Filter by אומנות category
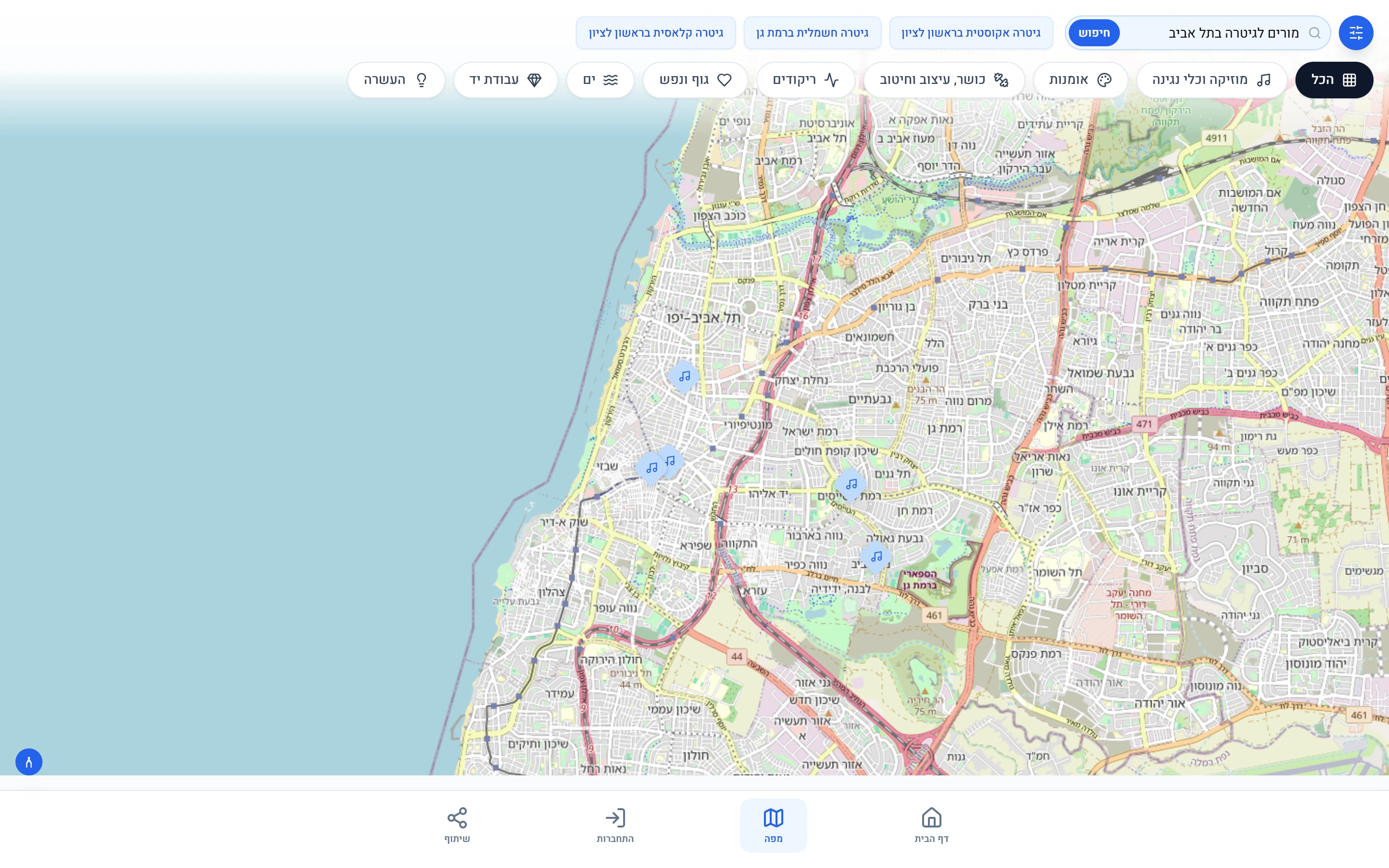 (x=1080, y=80)
